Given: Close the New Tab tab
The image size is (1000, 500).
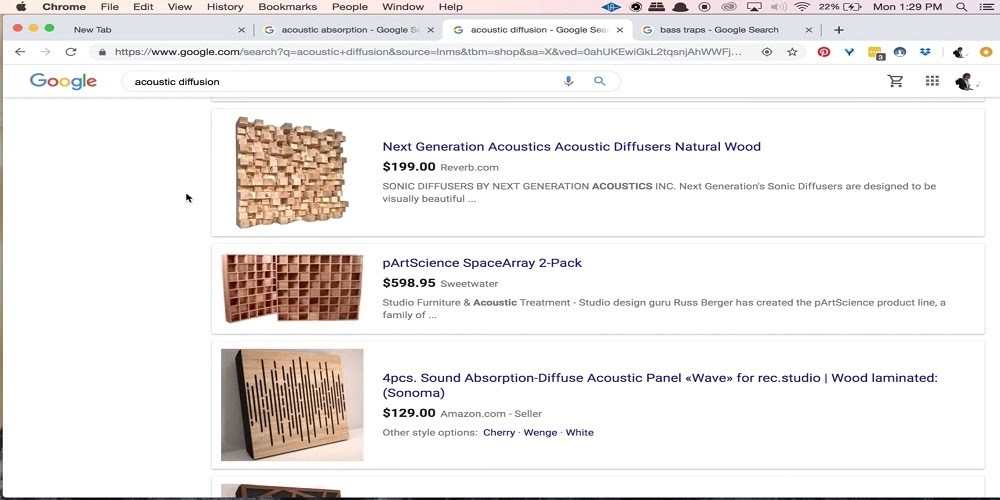Looking at the screenshot, I should tap(241, 30).
